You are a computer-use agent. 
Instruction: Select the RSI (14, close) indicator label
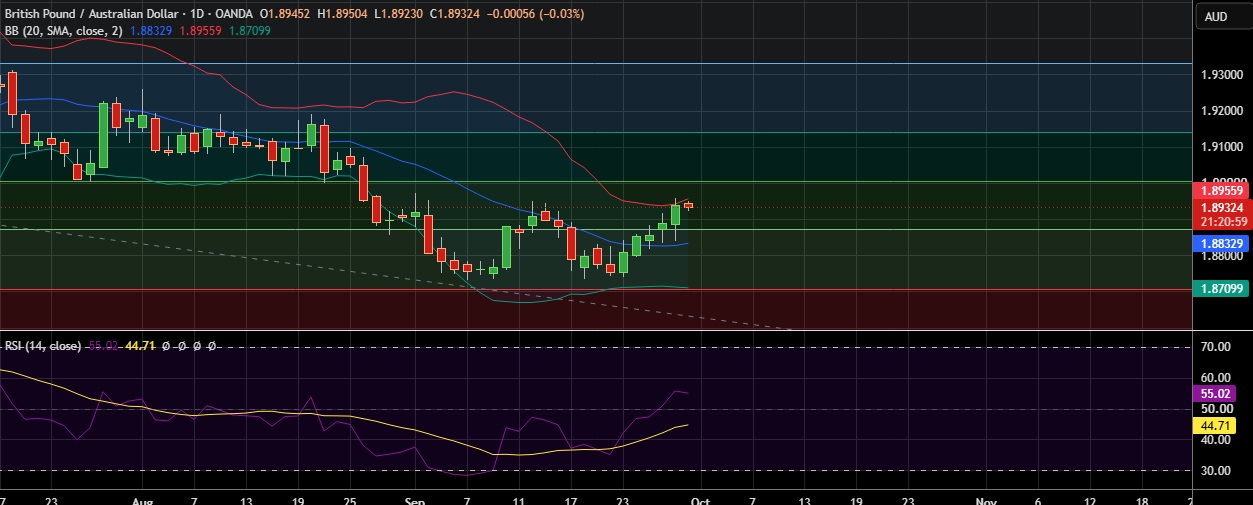pos(43,345)
